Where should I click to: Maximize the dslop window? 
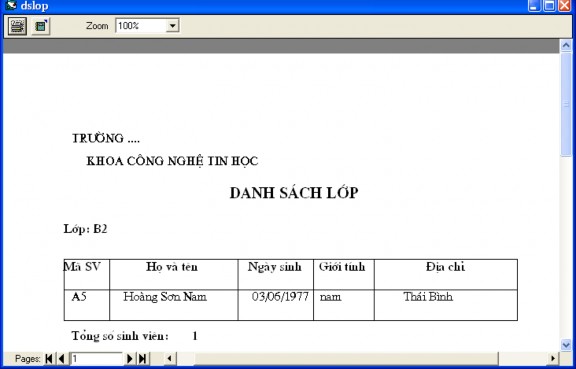550,6
